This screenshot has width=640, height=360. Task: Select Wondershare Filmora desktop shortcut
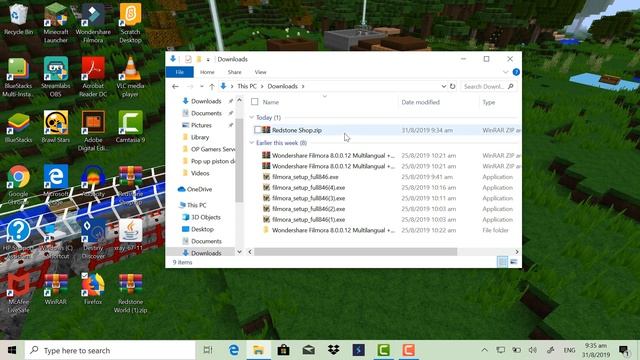(x=93, y=22)
